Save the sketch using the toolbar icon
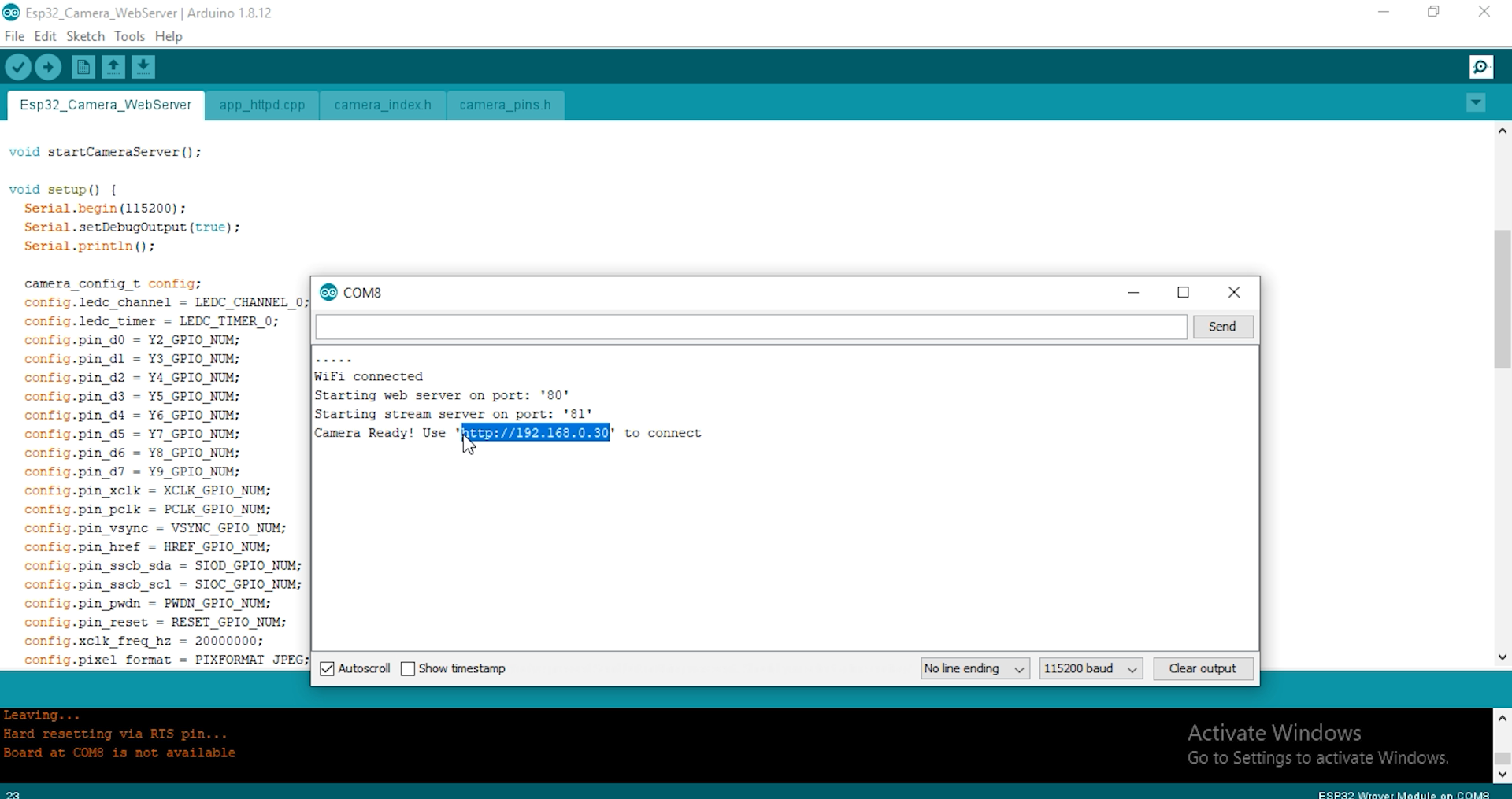This screenshot has width=1512, height=799. pos(143,67)
